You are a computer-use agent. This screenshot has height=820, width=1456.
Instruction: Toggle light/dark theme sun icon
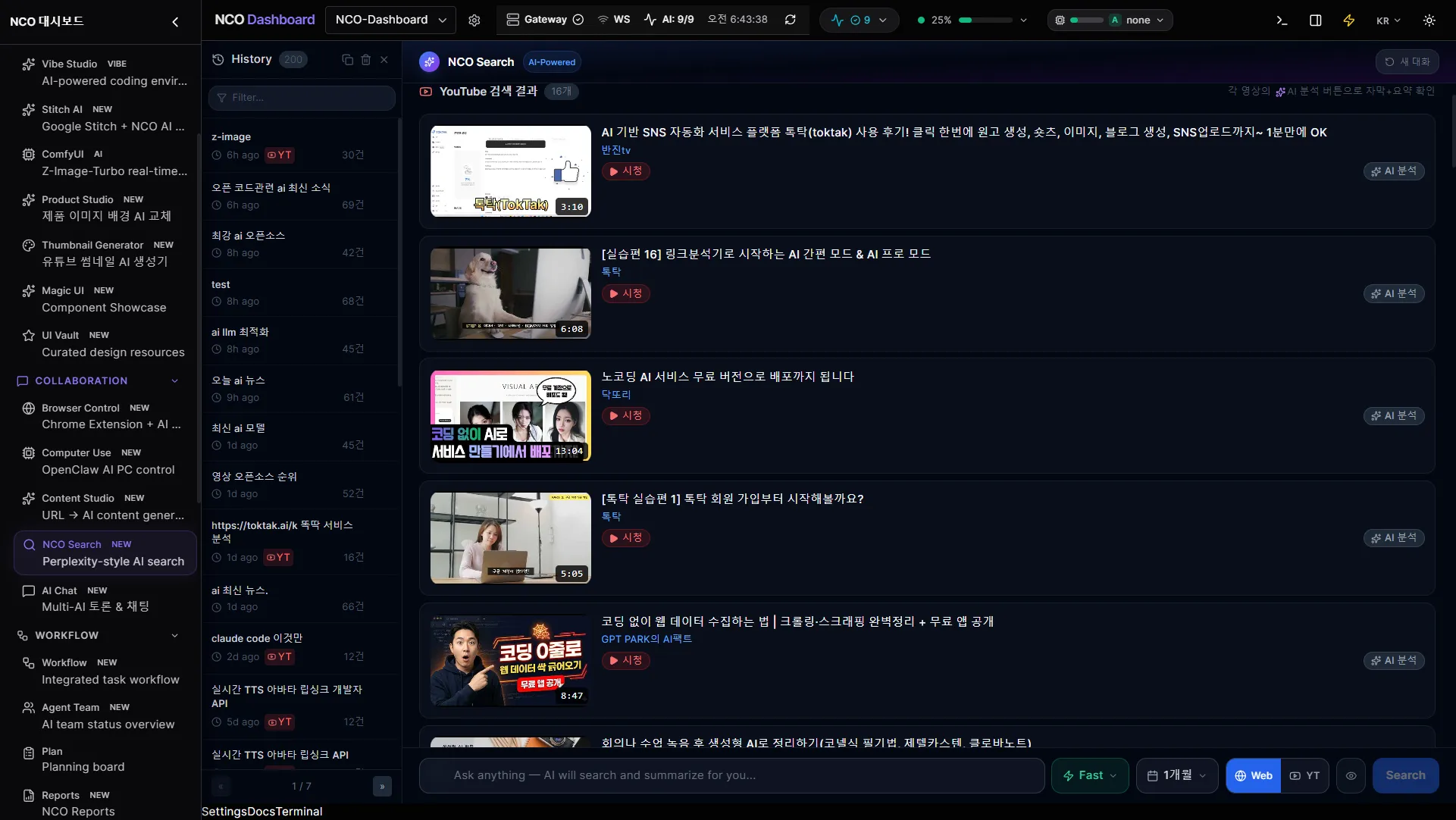click(x=1429, y=20)
